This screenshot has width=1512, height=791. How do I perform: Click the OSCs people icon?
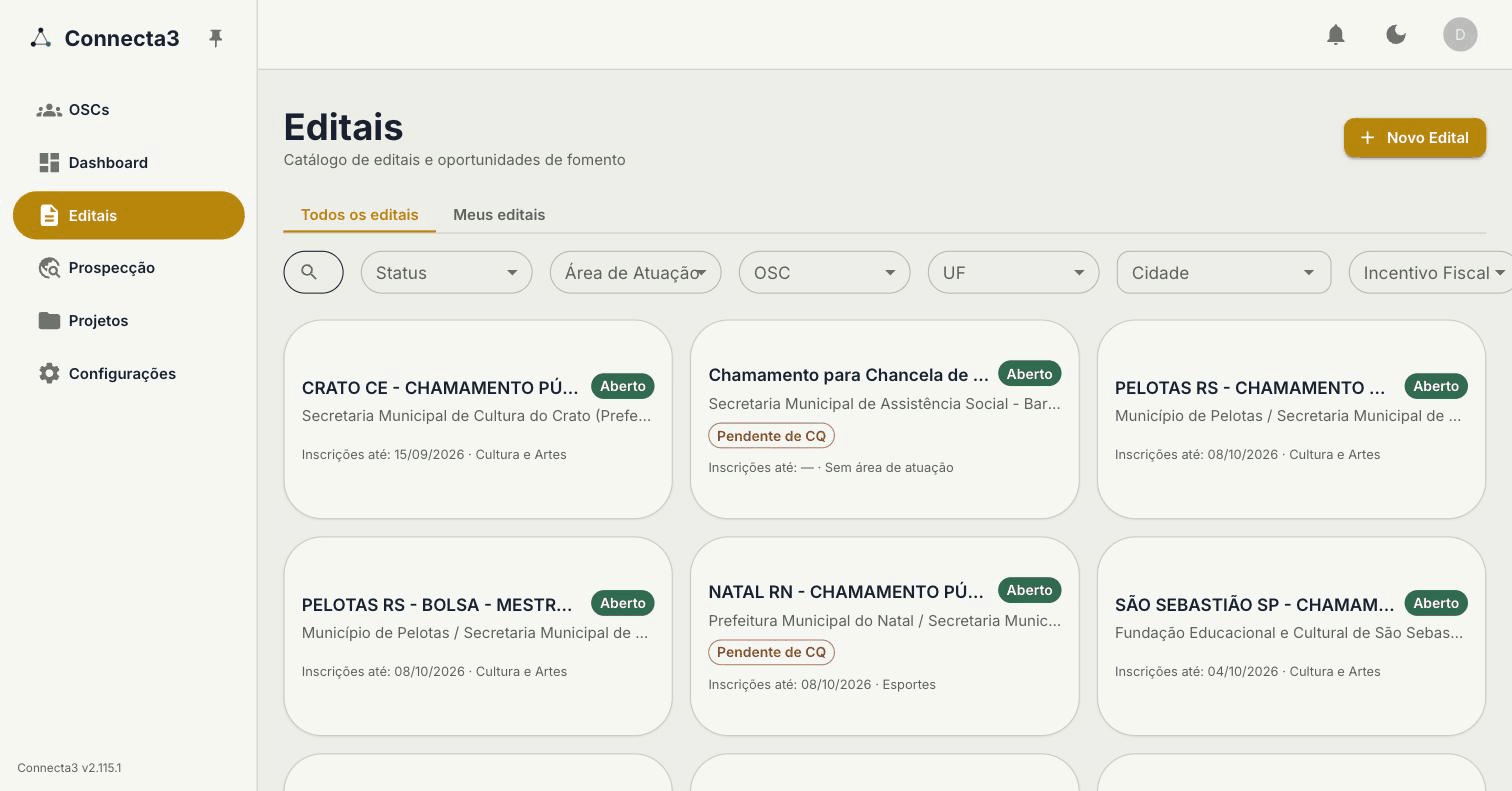49,110
